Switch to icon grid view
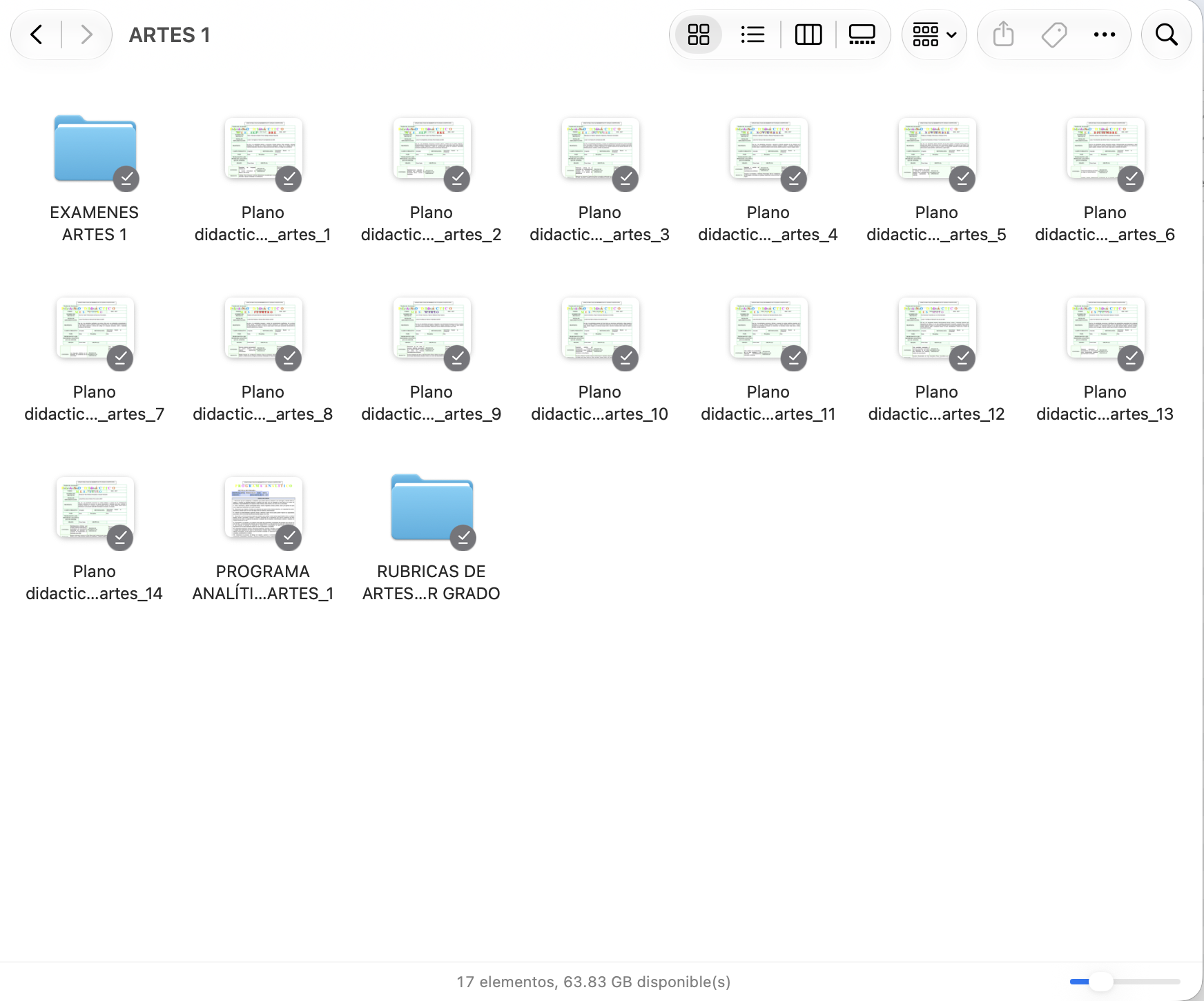 699,35
